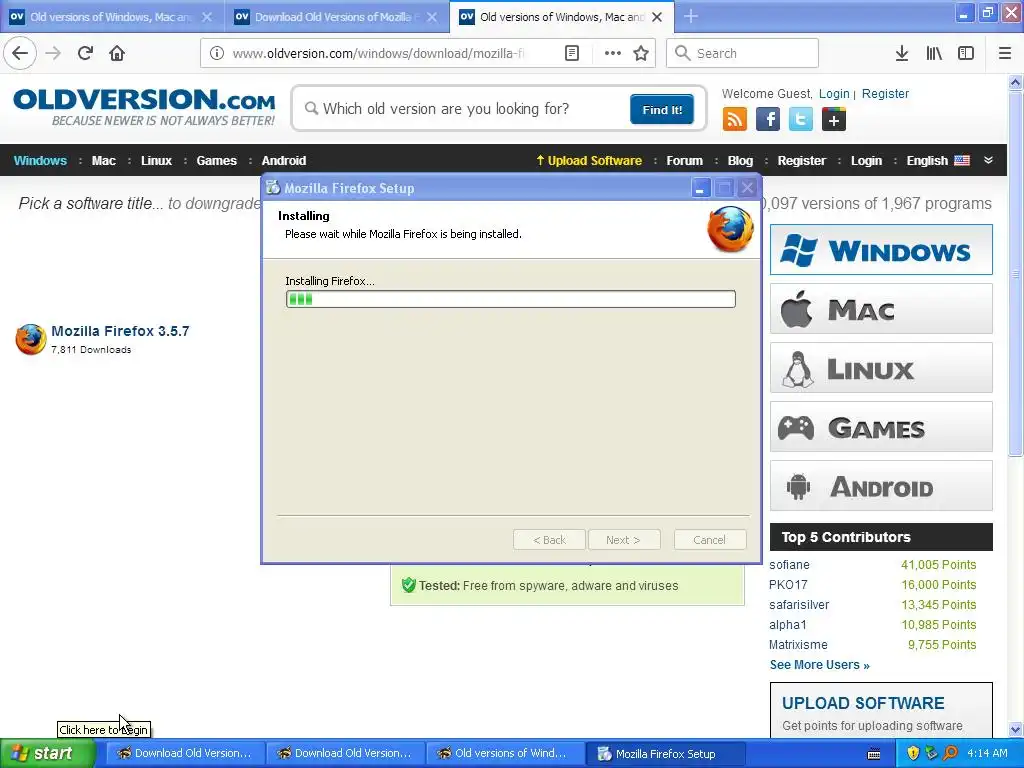Viewport: 1024px width, 768px height.
Task: Click Cancel in Firefox Setup dialog
Action: click(709, 540)
